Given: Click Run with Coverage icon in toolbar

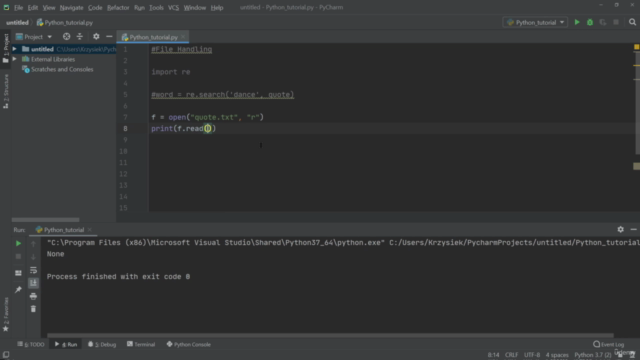Looking at the screenshot, I should (603, 22).
